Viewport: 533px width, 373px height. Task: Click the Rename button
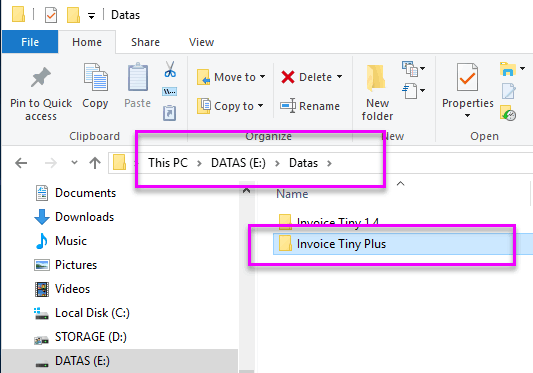click(x=310, y=106)
